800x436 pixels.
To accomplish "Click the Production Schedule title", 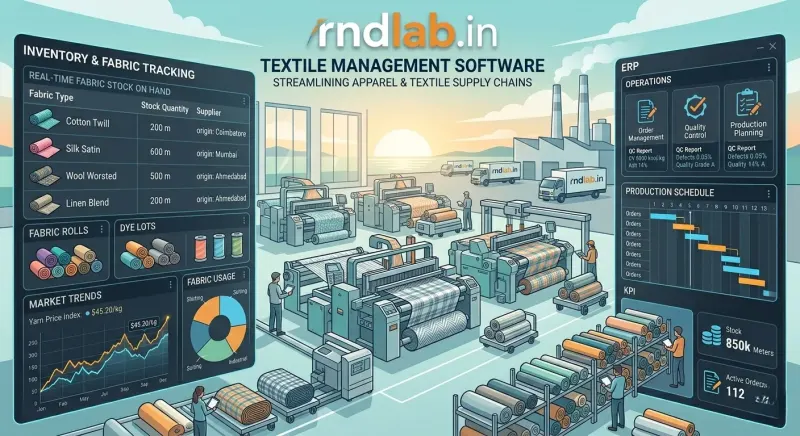I will tap(669, 192).
